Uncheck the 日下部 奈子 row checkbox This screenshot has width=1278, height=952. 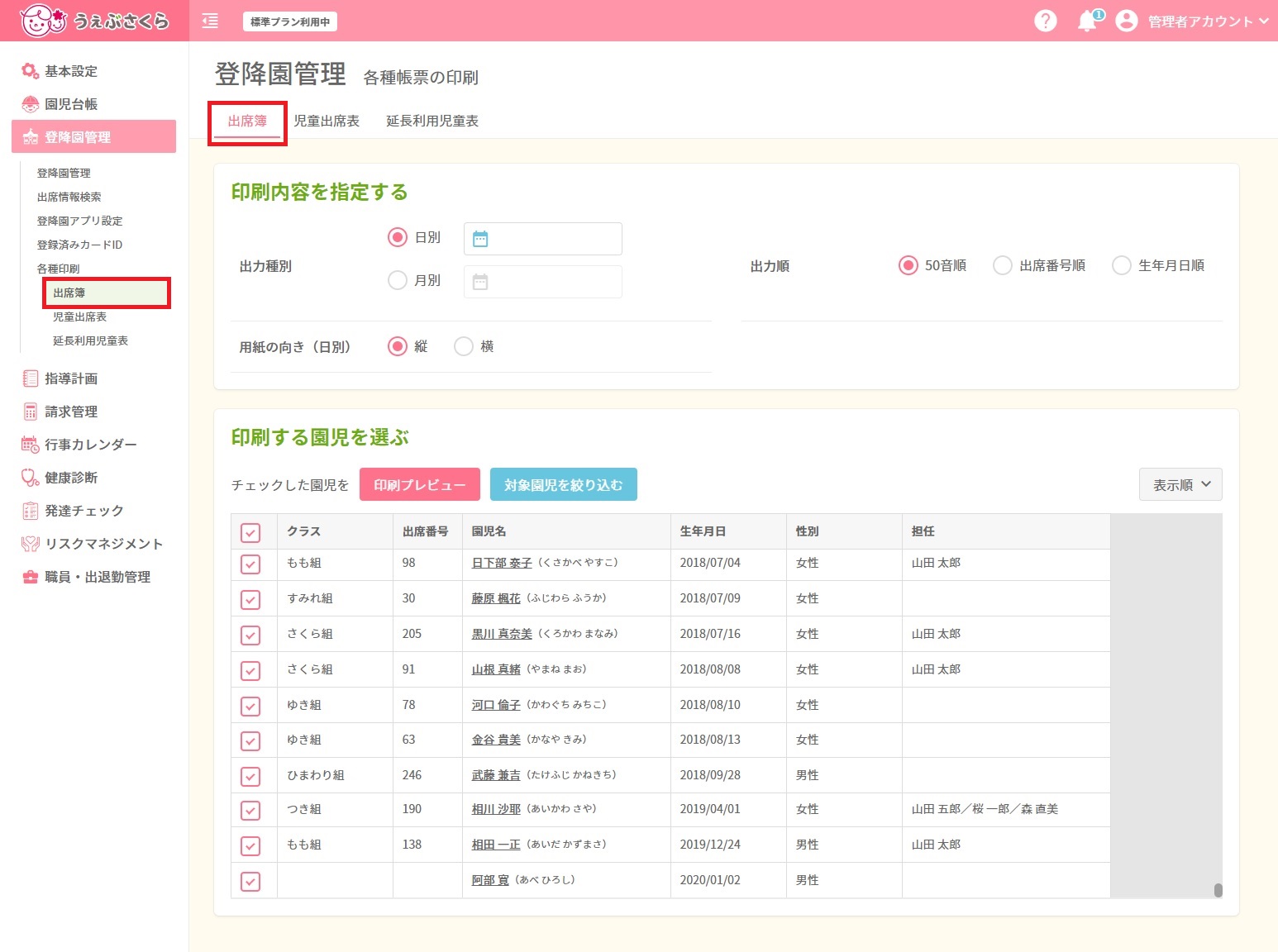click(x=250, y=564)
